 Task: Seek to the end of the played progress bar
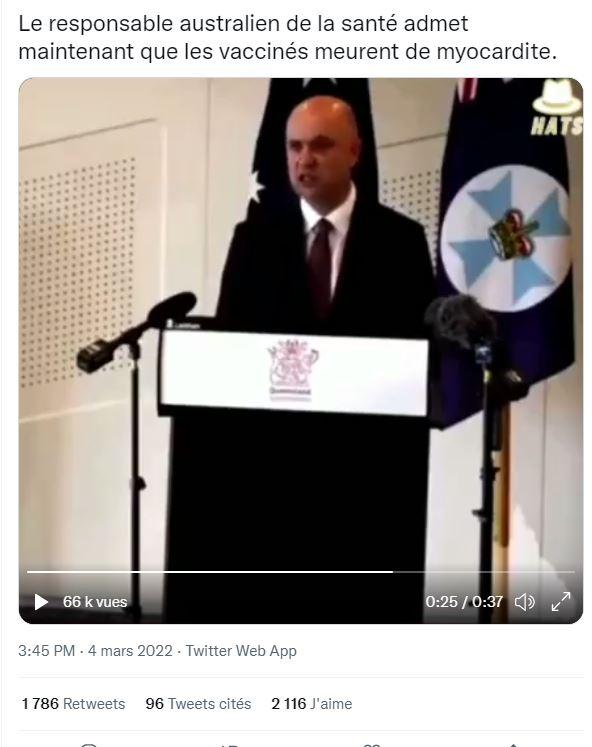tap(392, 571)
